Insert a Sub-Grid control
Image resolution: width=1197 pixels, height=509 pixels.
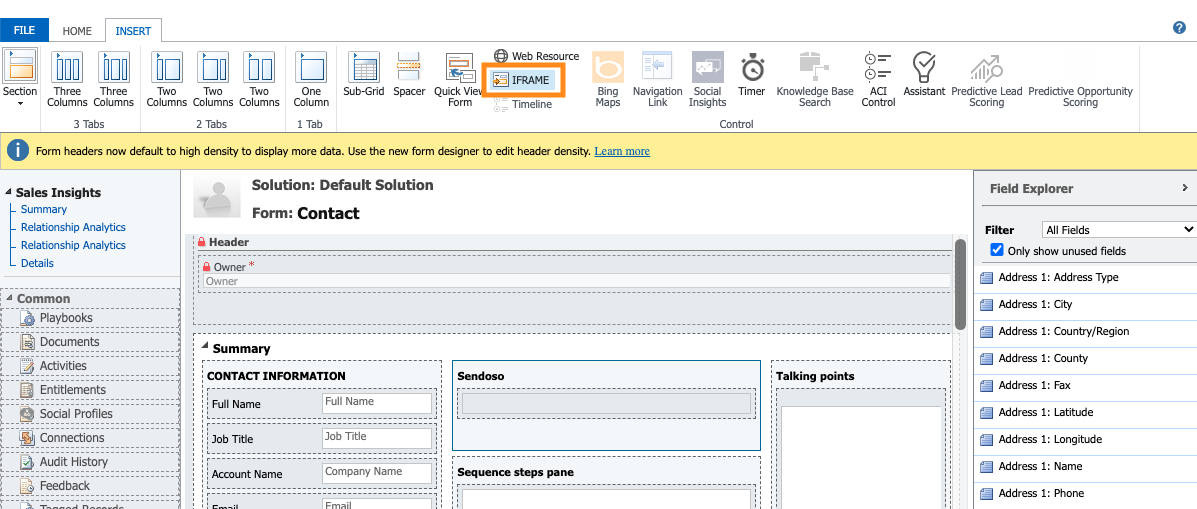pyautogui.click(x=363, y=74)
